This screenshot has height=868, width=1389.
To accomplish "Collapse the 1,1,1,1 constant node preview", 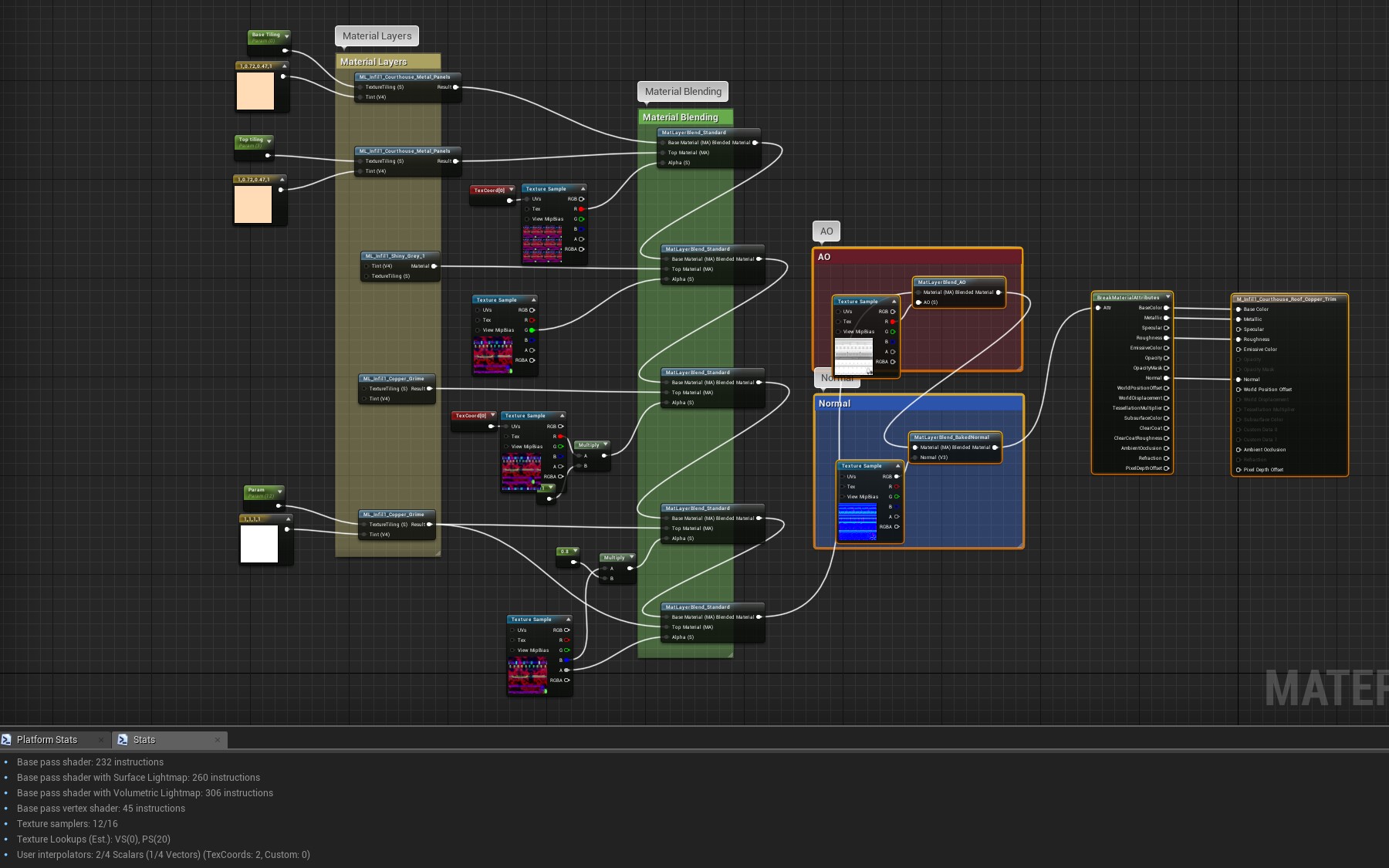I will (x=288, y=519).
